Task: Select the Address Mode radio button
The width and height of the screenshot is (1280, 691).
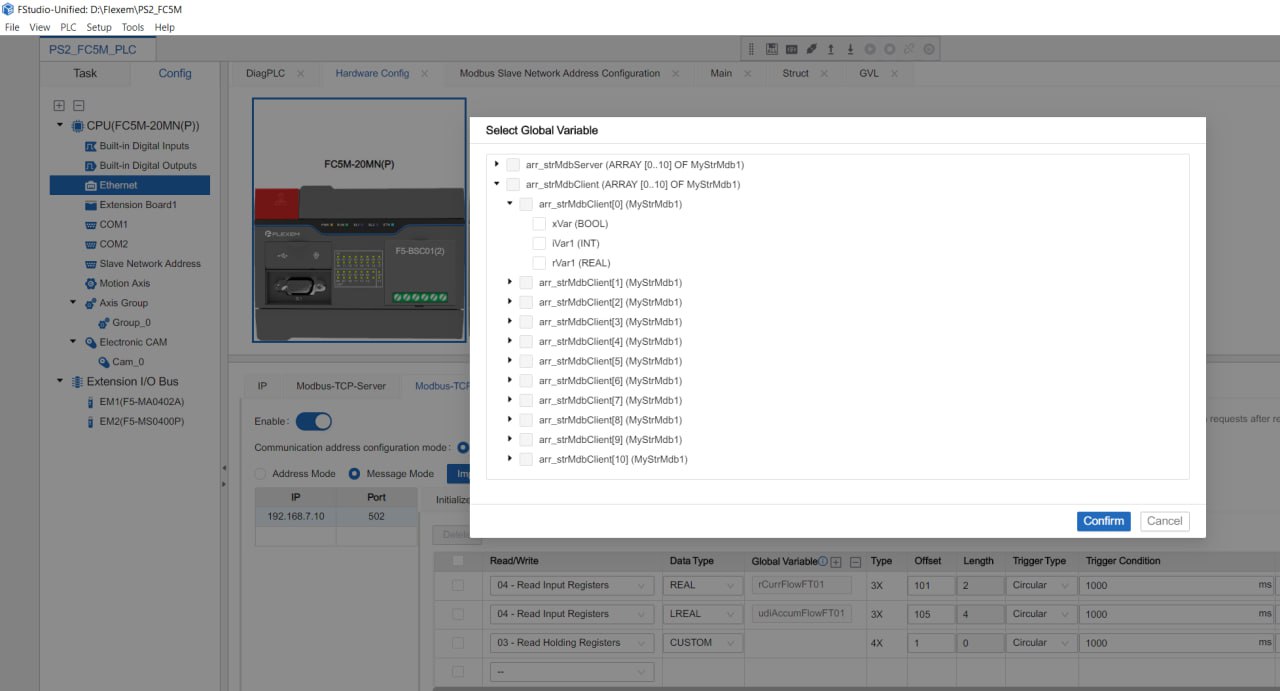Action: (261, 474)
